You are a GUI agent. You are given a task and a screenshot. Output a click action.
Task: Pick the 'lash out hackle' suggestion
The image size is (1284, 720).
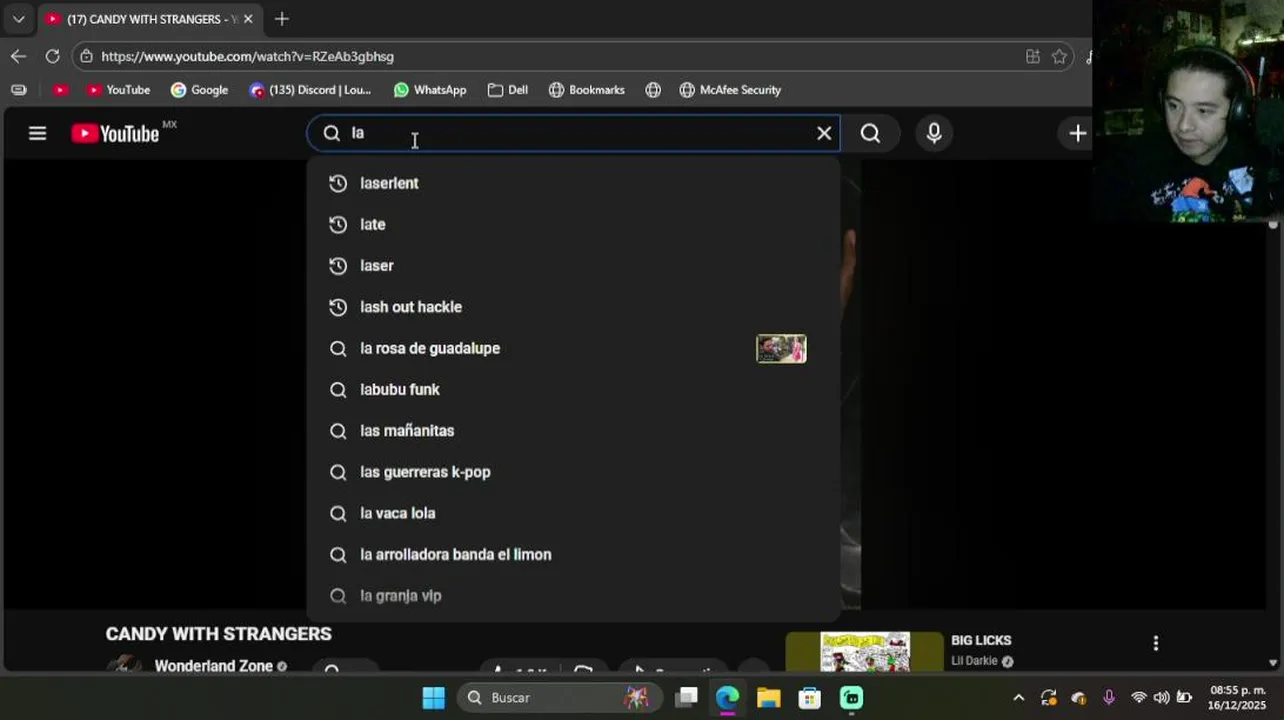(x=573, y=307)
